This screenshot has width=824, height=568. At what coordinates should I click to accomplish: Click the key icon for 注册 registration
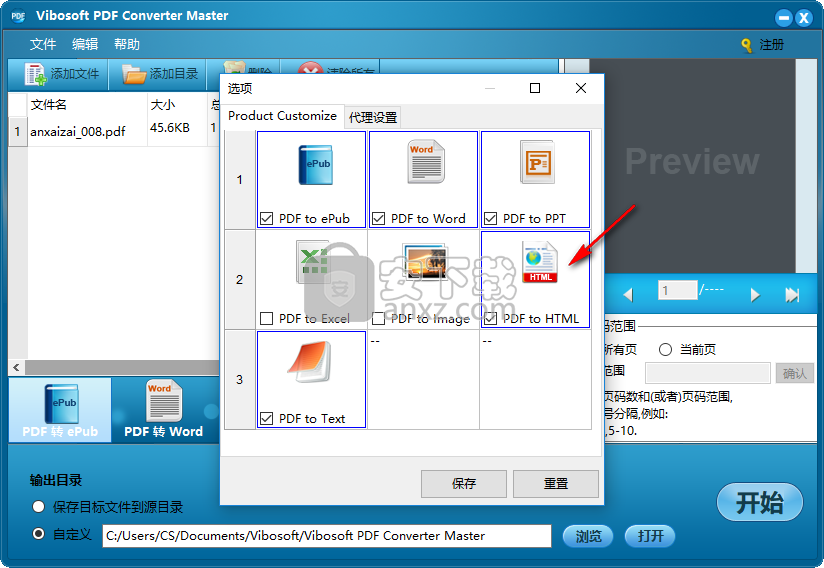click(746, 45)
